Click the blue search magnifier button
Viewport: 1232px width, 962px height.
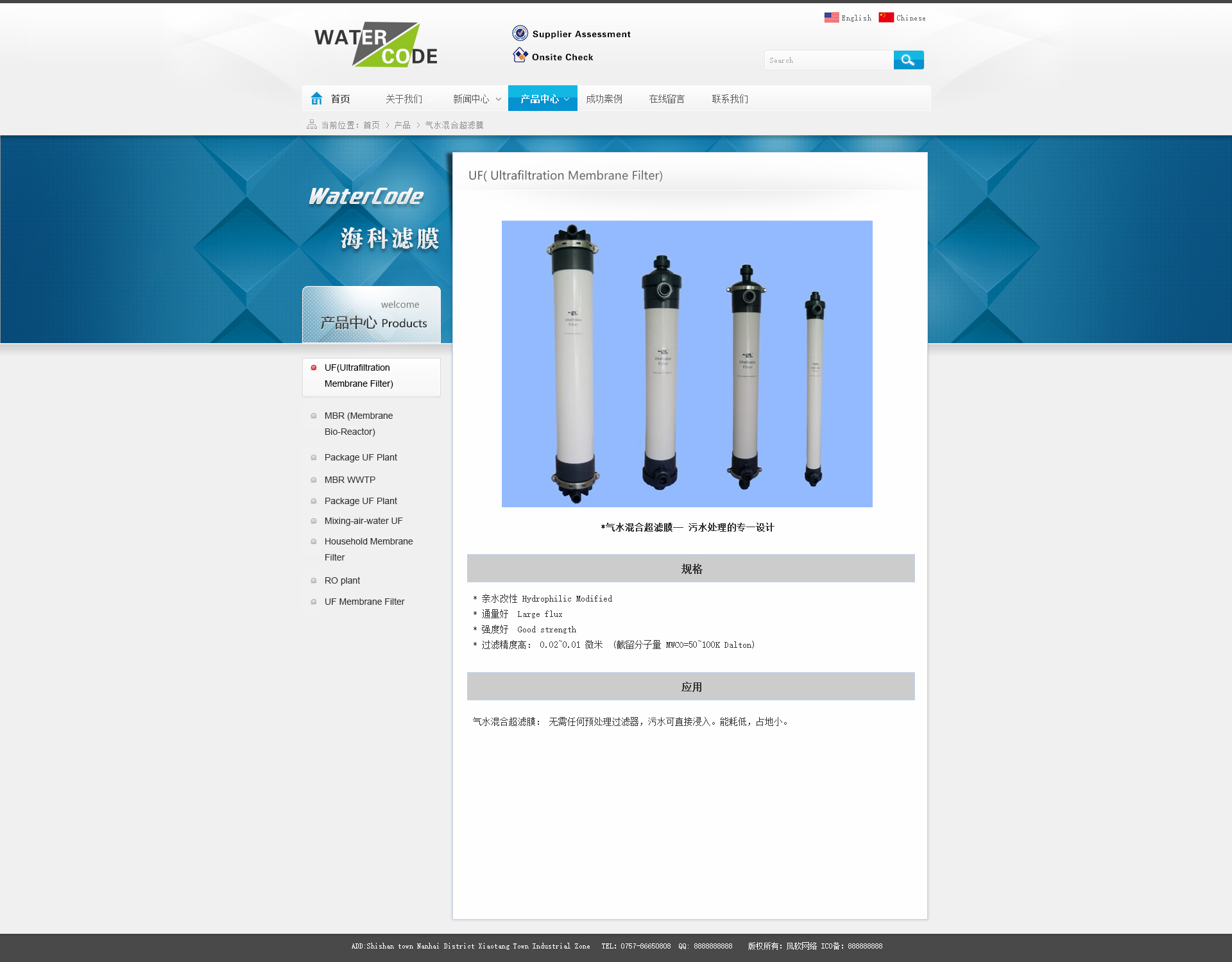pyautogui.click(x=908, y=60)
